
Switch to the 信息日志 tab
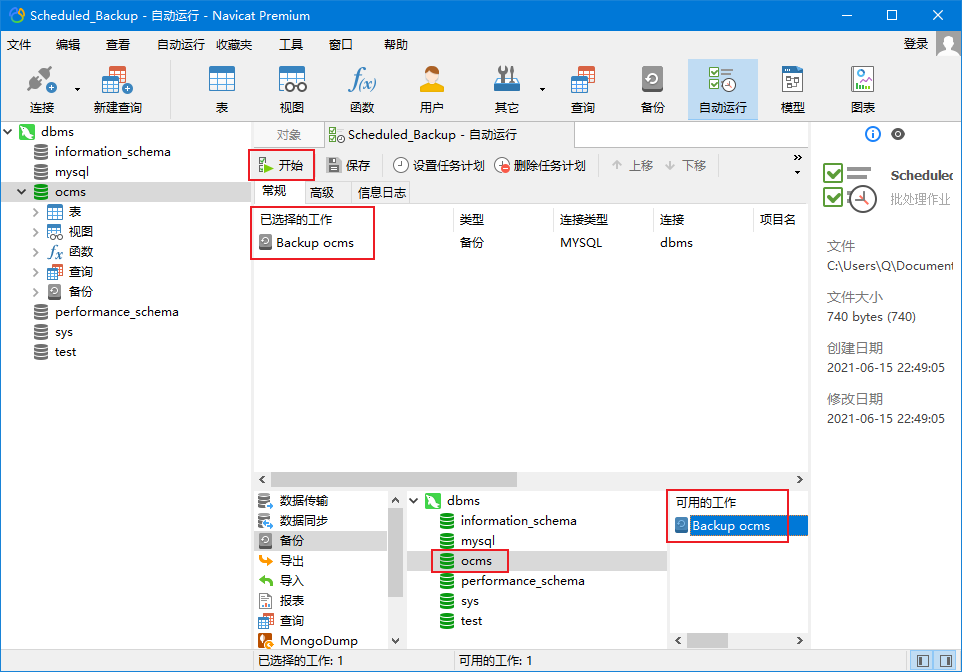382,193
